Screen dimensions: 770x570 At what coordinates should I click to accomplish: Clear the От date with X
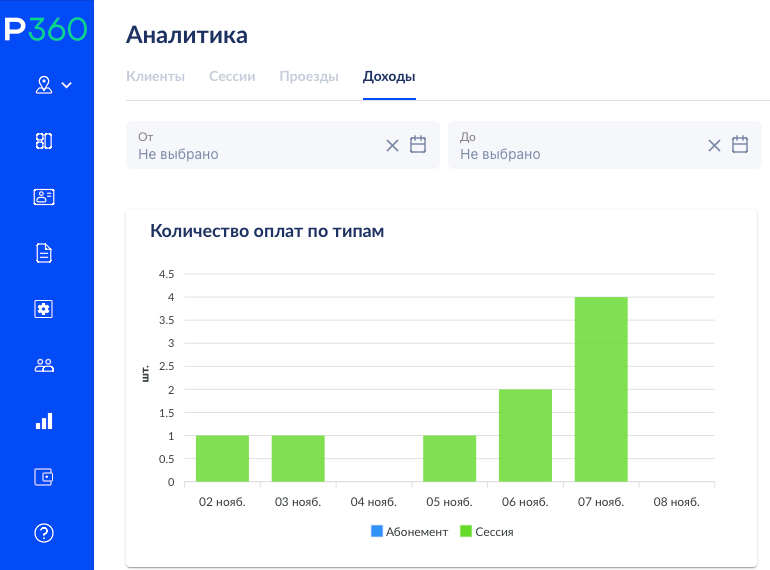point(392,145)
